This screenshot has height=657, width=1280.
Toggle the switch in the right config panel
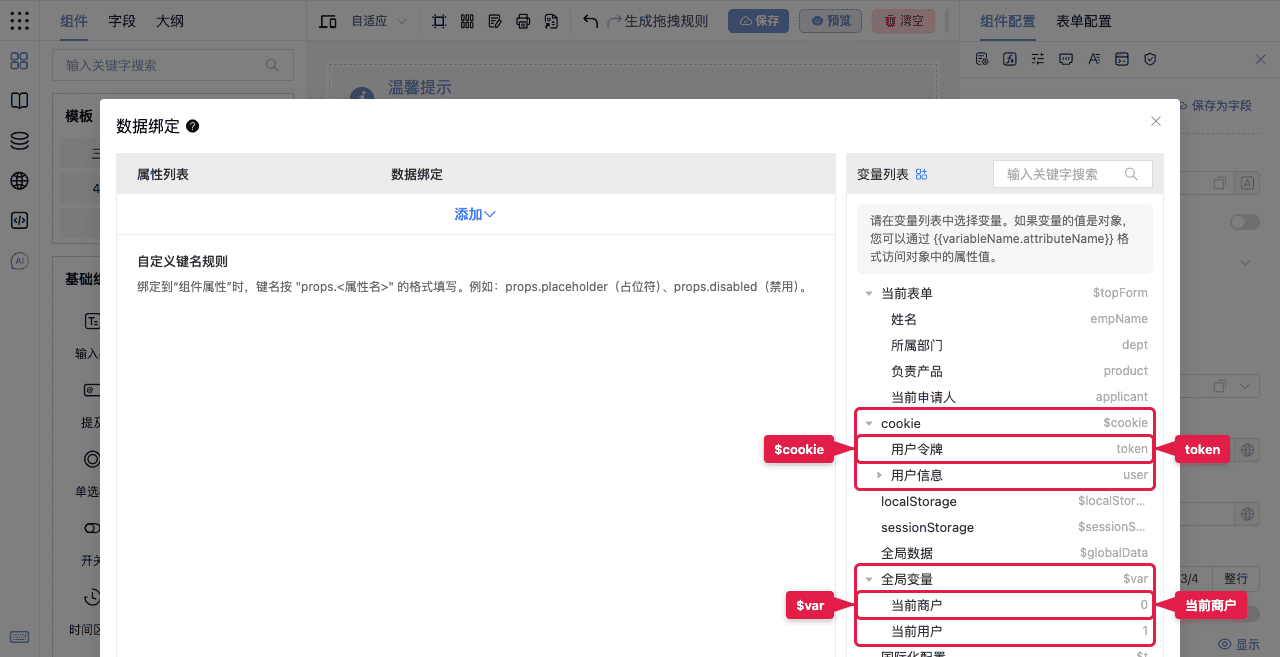tap(1245, 222)
